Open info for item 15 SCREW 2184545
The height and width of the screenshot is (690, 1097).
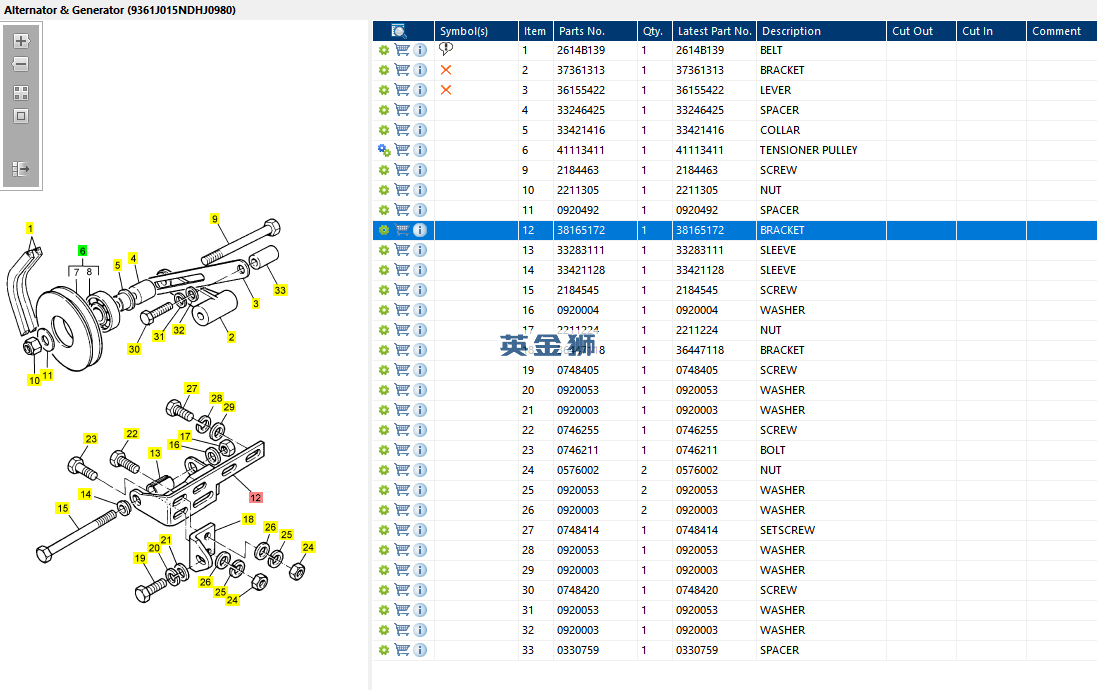[x=420, y=290]
